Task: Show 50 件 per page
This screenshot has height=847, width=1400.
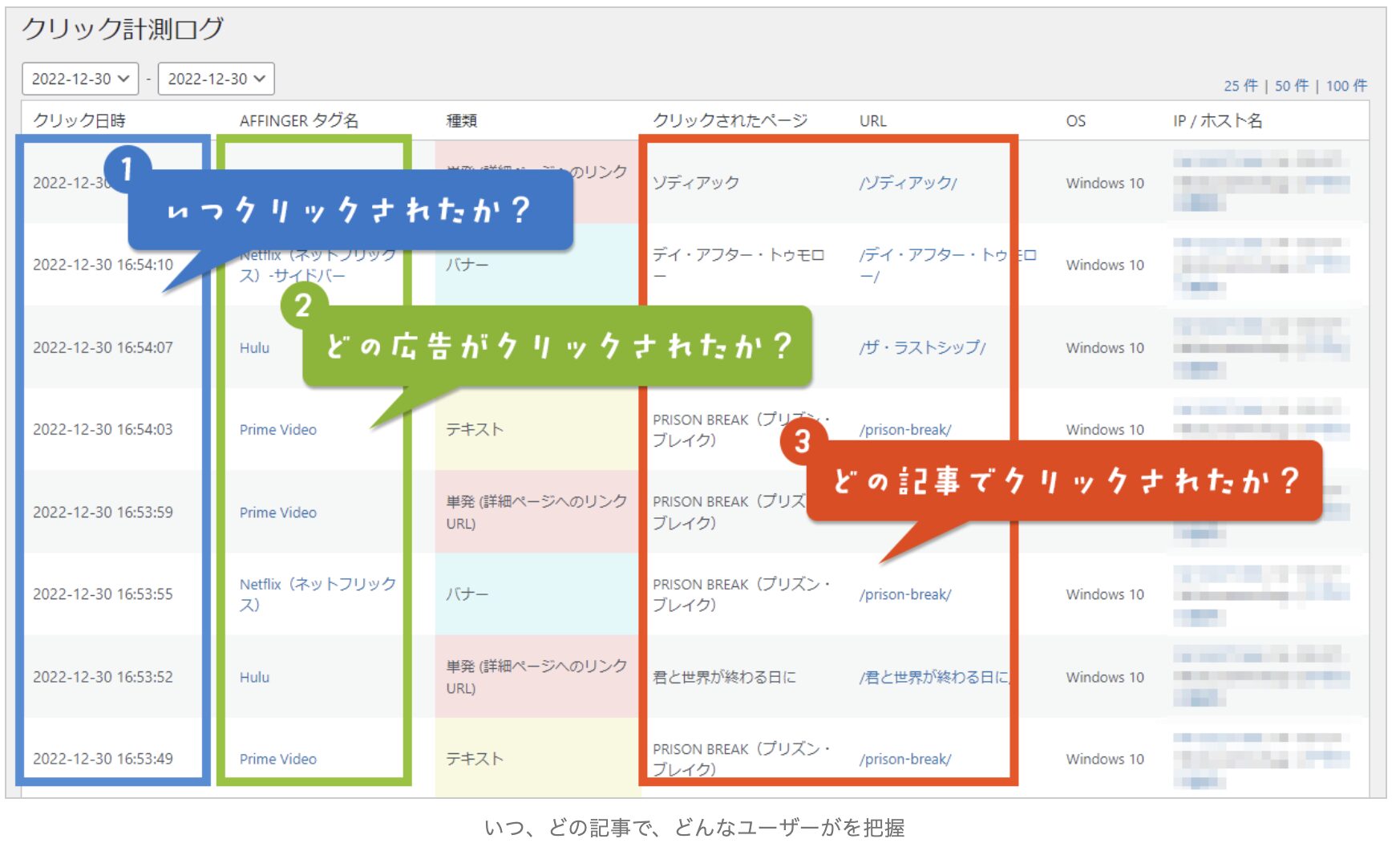Action: pyautogui.click(x=1292, y=86)
